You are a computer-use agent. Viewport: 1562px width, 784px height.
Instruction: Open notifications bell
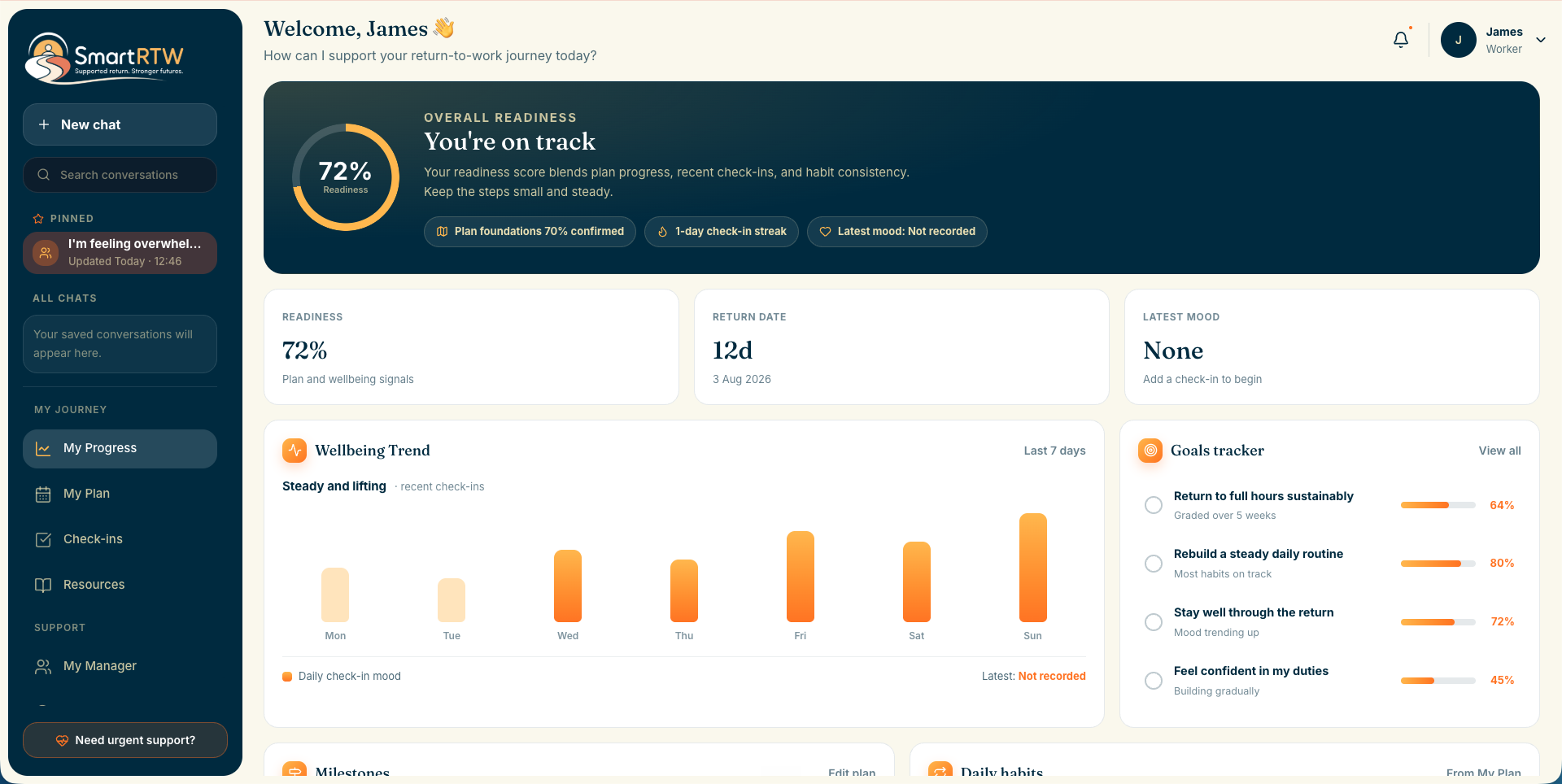click(1401, 40)
